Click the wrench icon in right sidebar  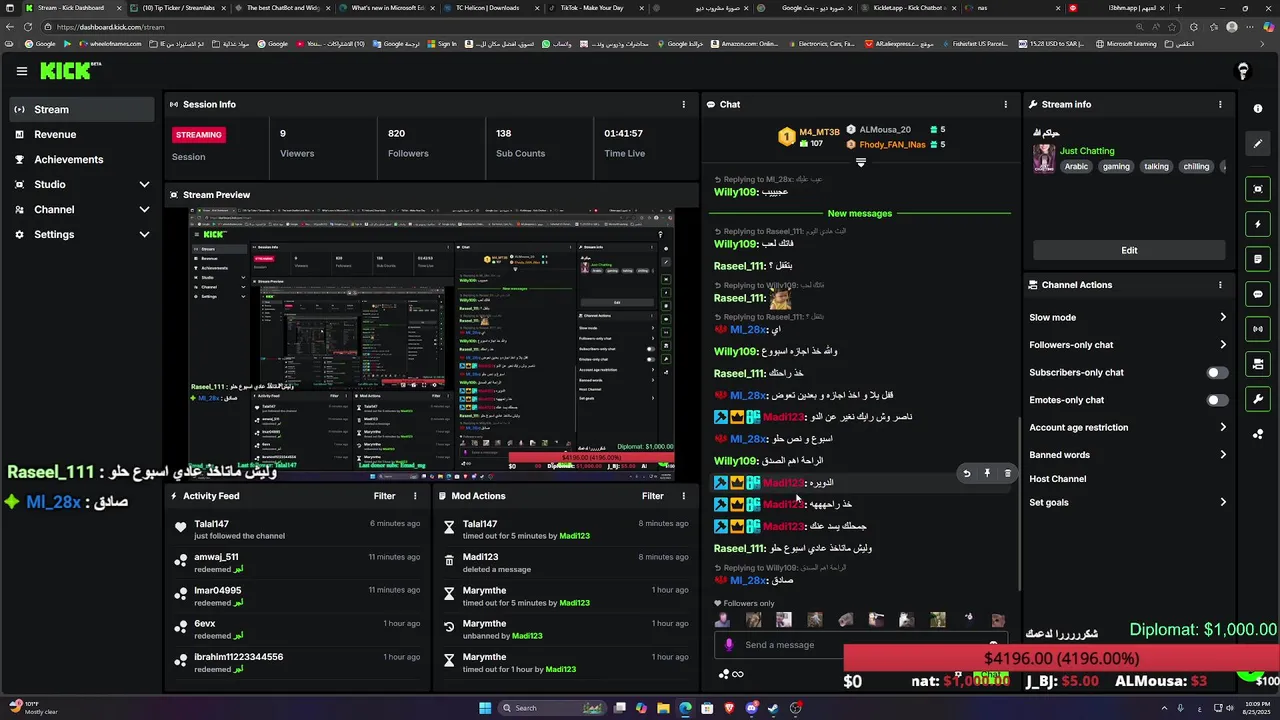pyautogui.click(x=1258, y=399)
